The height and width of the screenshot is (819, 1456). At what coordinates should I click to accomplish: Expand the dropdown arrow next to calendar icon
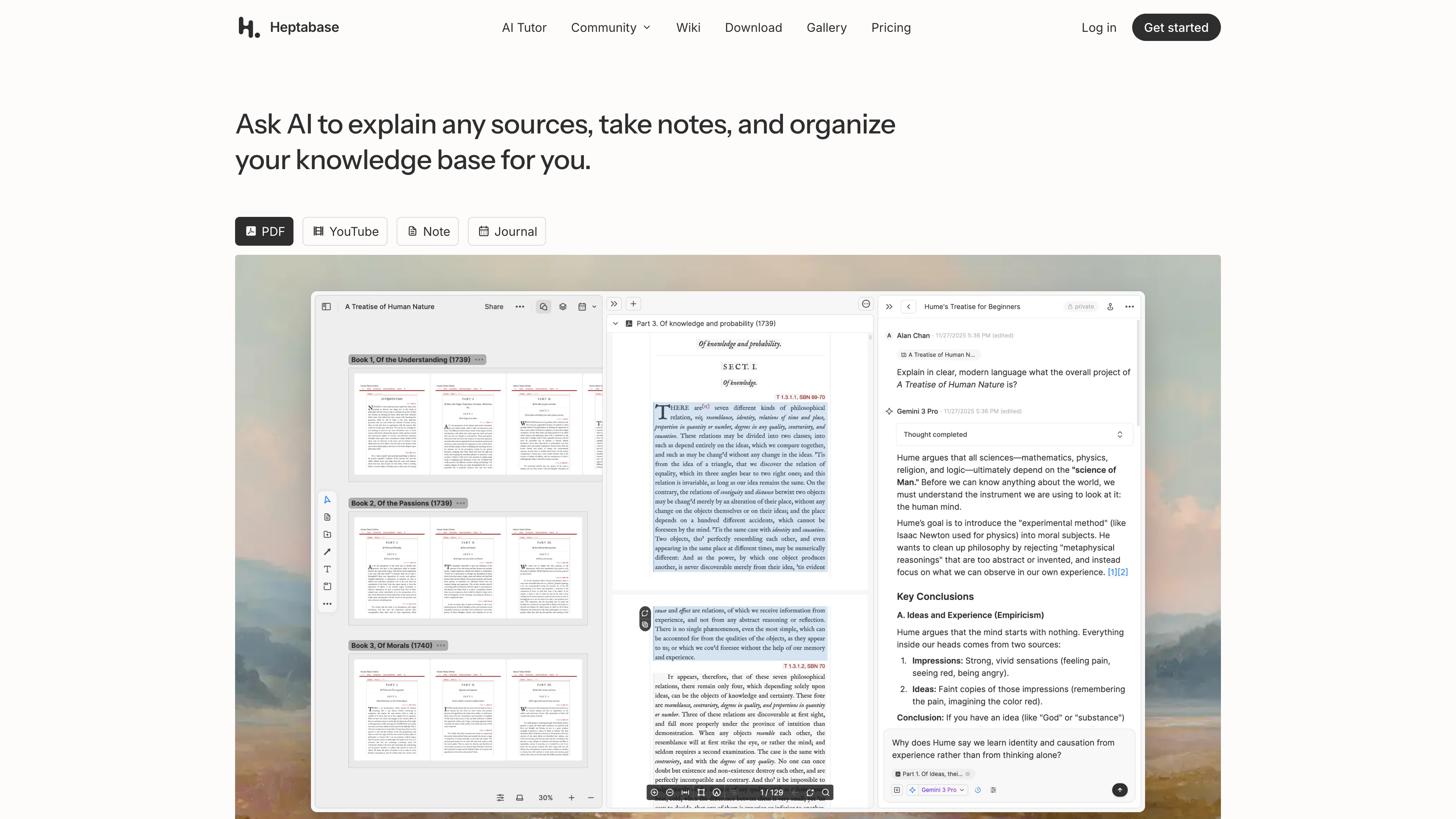pyautogui.click(x=594, y=306)
